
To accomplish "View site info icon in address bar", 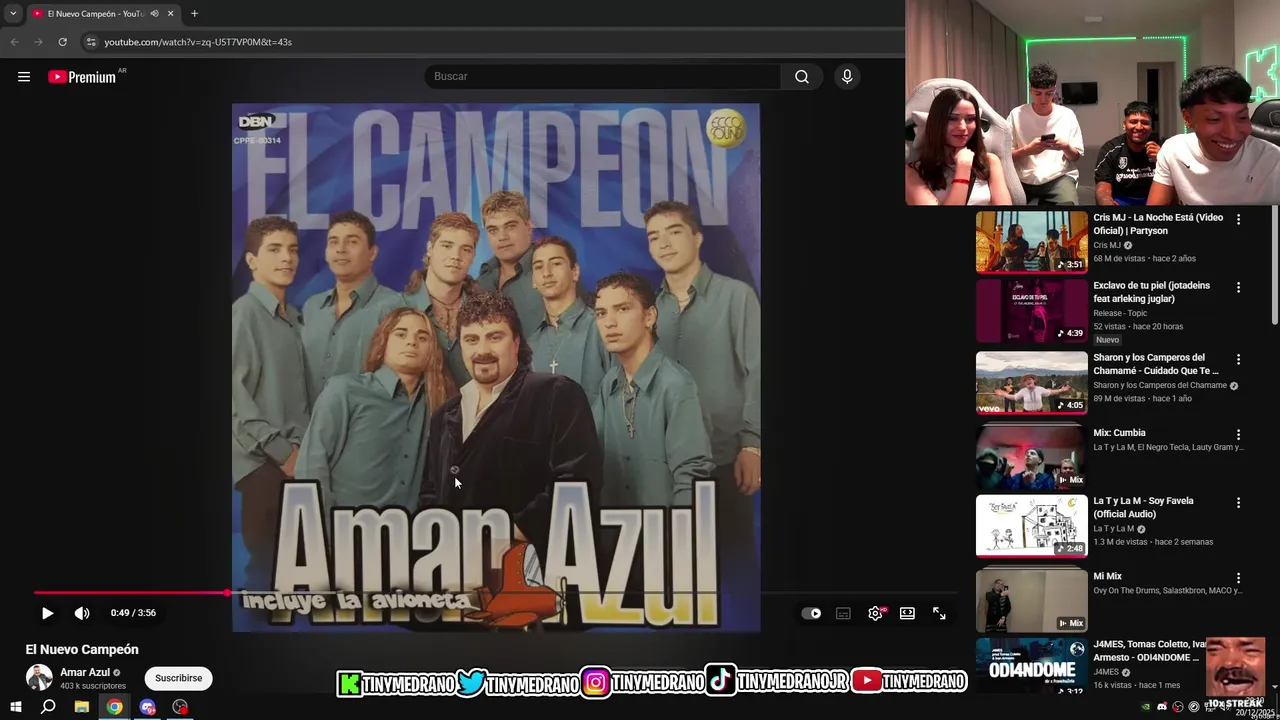I will [91, 42].
